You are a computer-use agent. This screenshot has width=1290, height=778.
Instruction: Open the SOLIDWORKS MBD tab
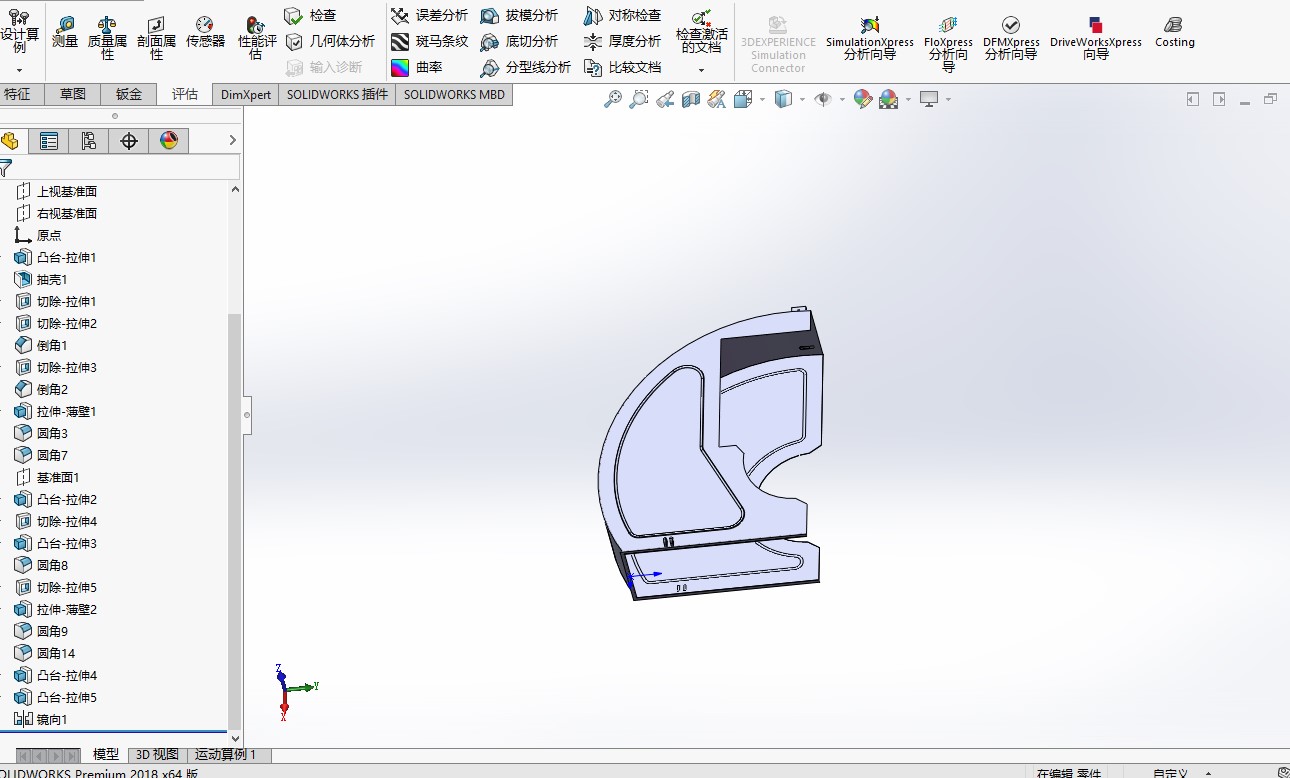tap(455, 94)
